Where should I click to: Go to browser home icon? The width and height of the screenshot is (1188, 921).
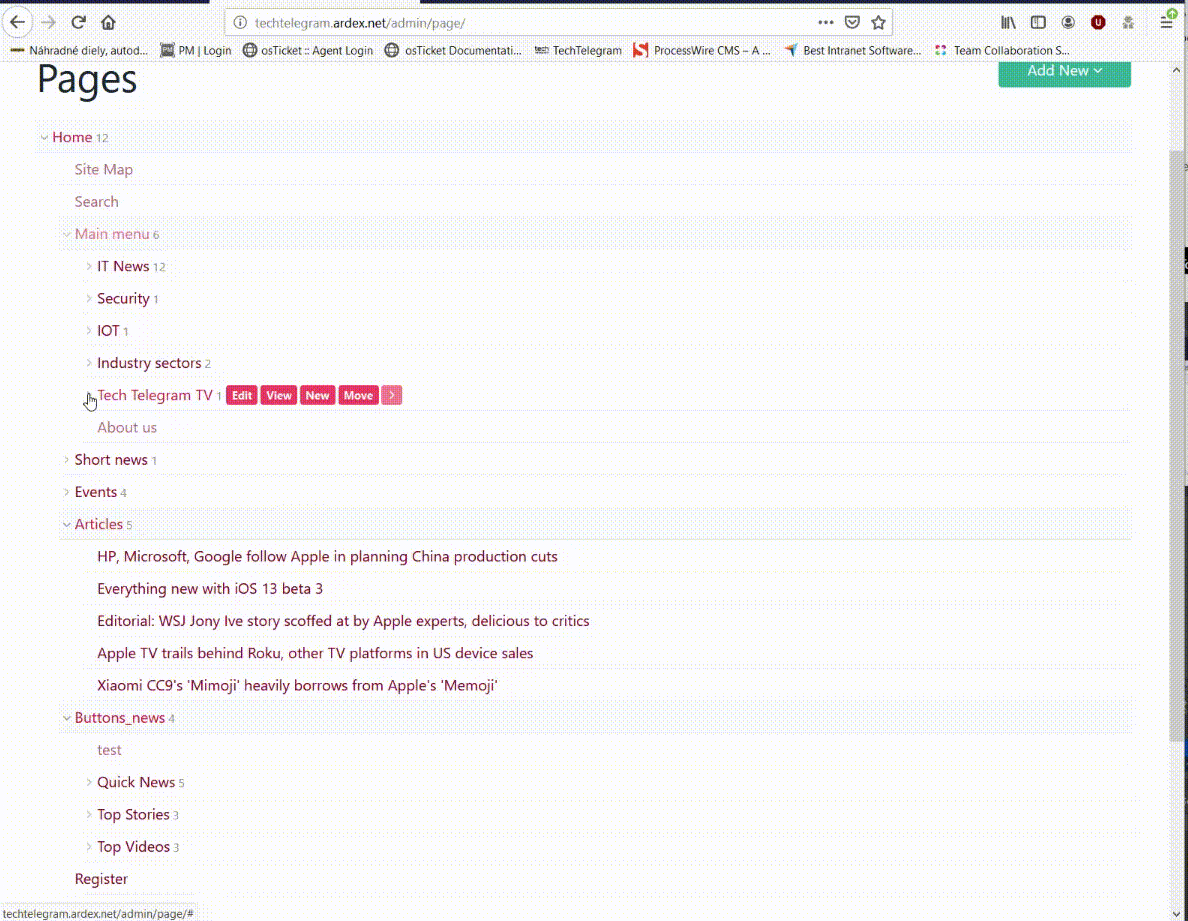[108, 23]
